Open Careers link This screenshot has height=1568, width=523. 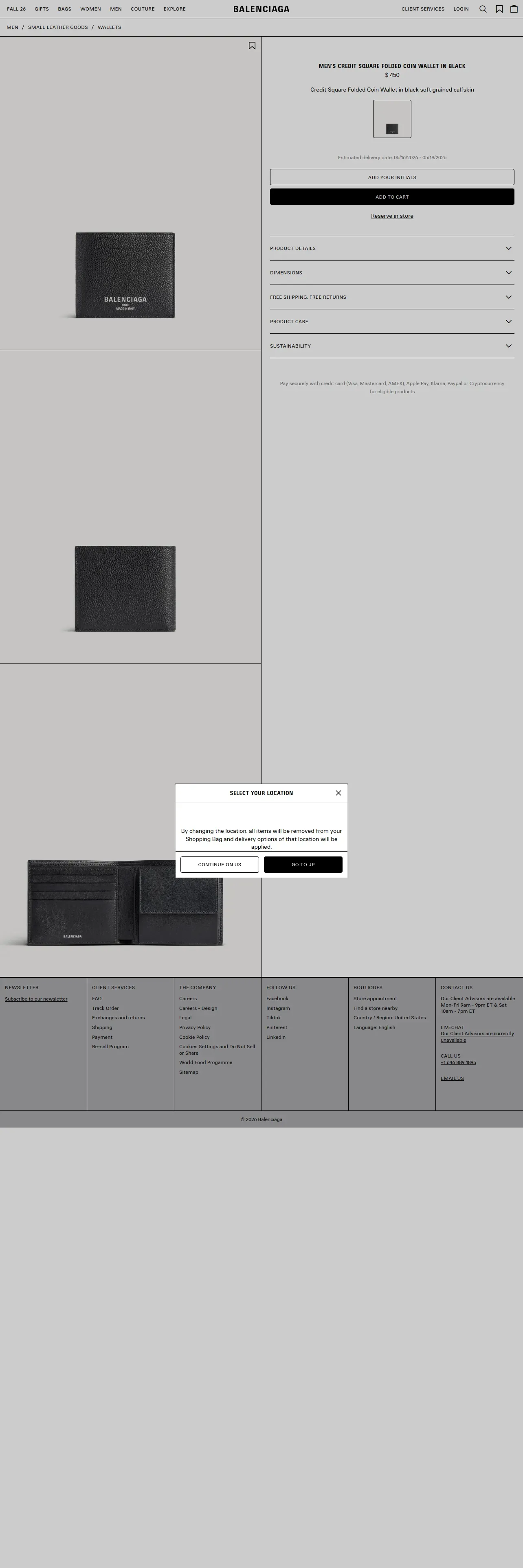tap(188, 998)
